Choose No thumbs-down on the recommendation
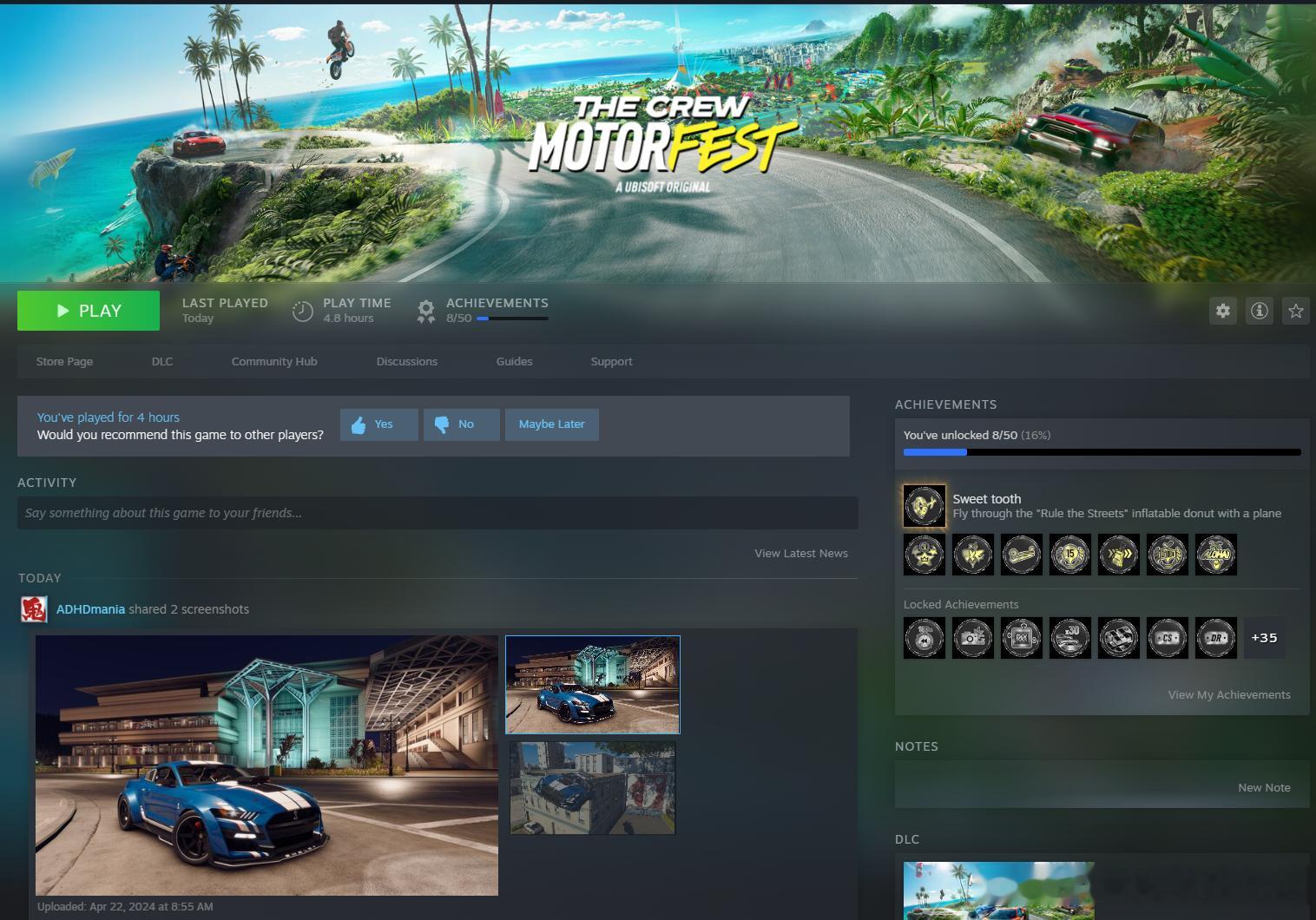The width and height of the screenshot is (1316, 920). (x=461, y=424)
